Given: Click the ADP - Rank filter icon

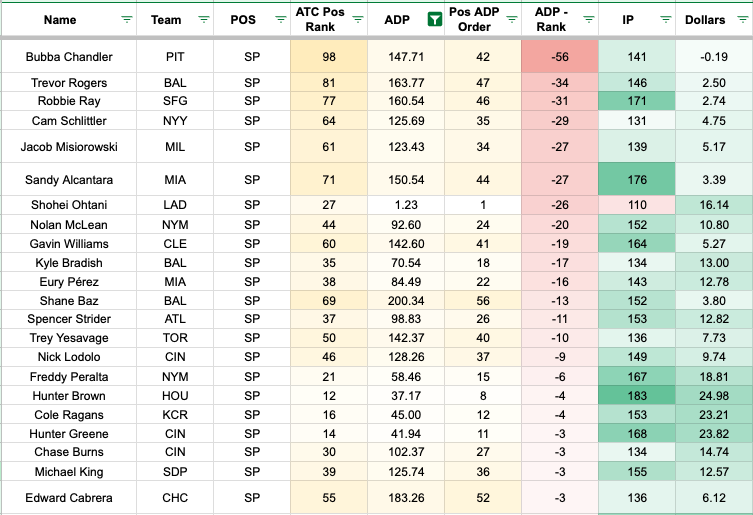Looking at the screenshot, I should pos(587,19).
